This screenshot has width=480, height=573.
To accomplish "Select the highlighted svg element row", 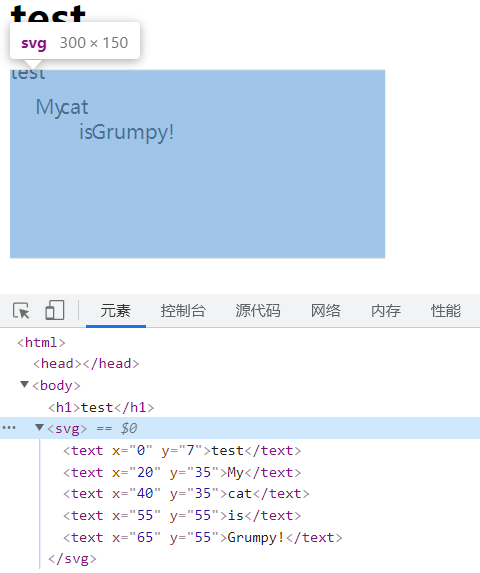I will [x=240, y=428].
